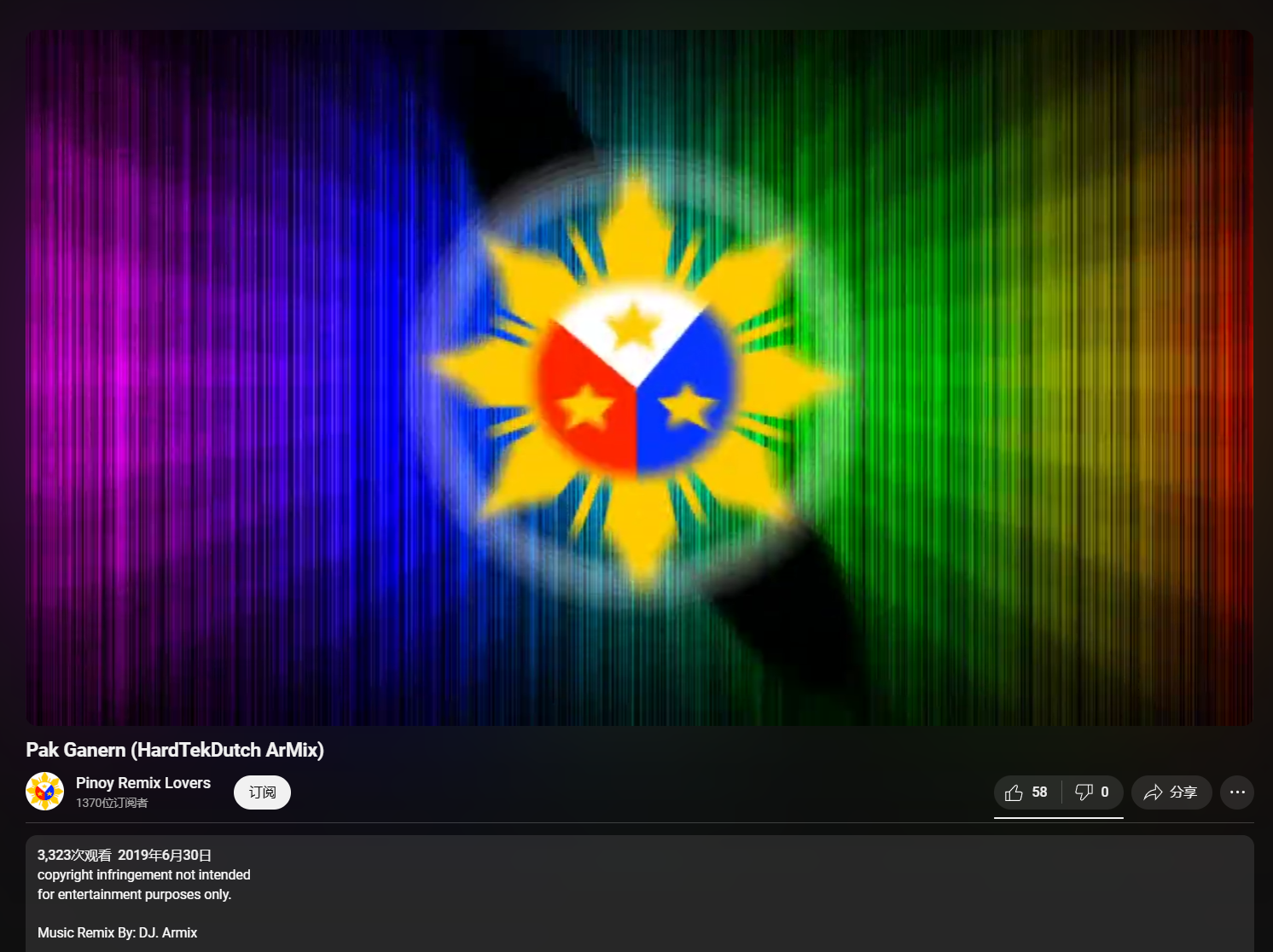Click 'for entertainment purposes only.' description line
1273x952 pixels.
(135, 894)
